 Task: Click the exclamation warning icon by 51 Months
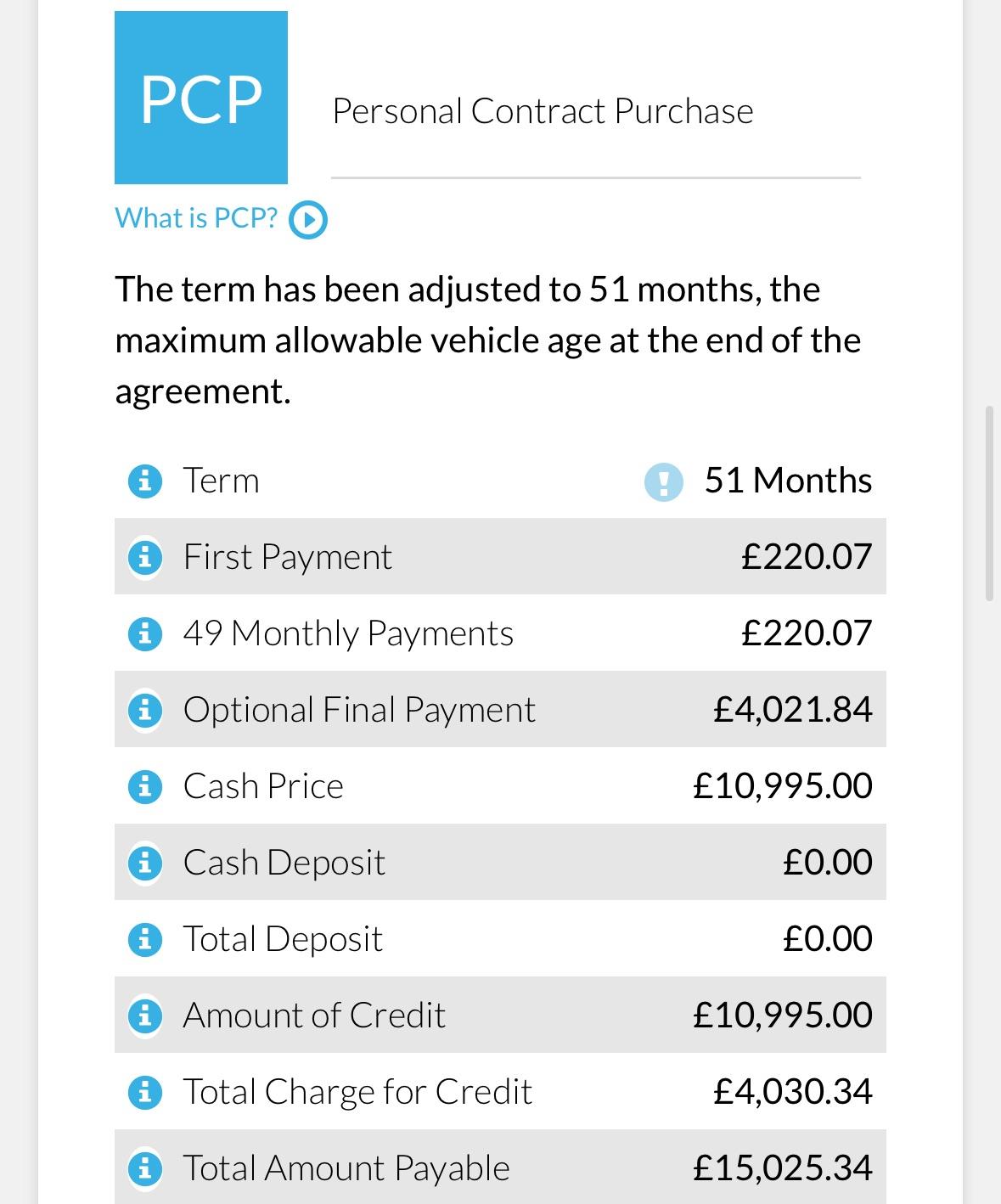664,482
